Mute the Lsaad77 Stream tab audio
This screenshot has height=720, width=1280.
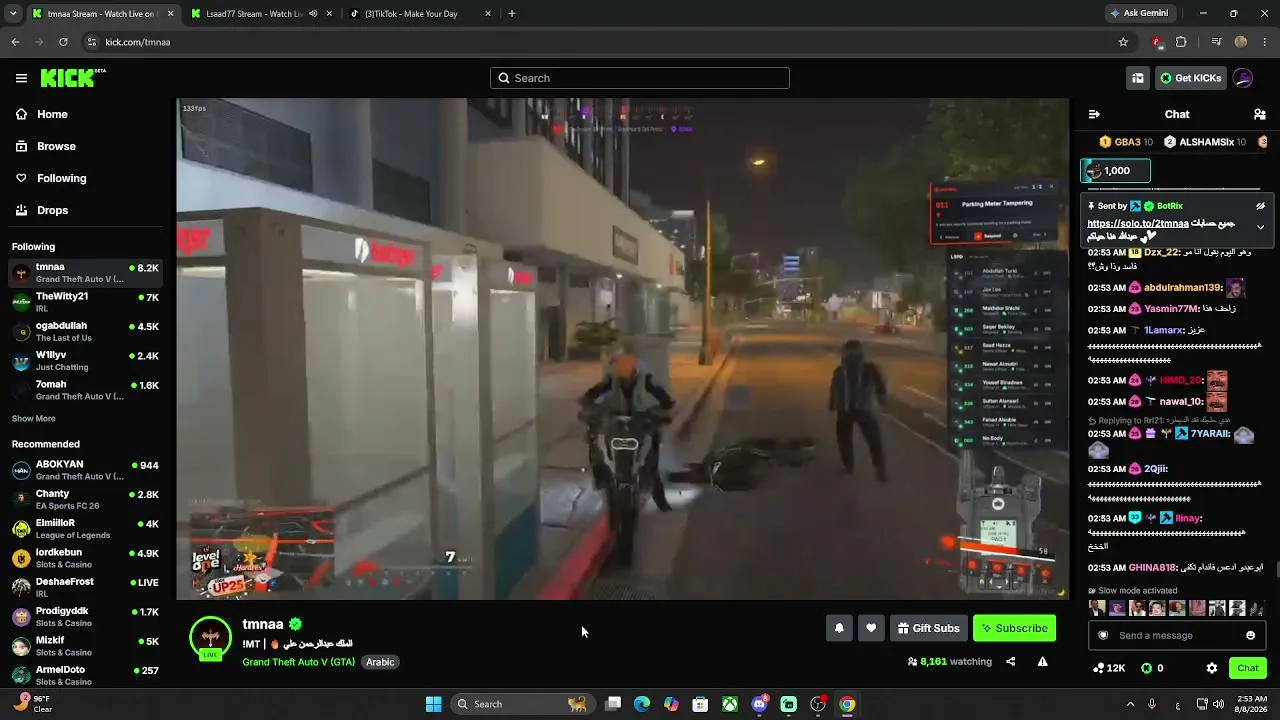(x=313, y=14)
